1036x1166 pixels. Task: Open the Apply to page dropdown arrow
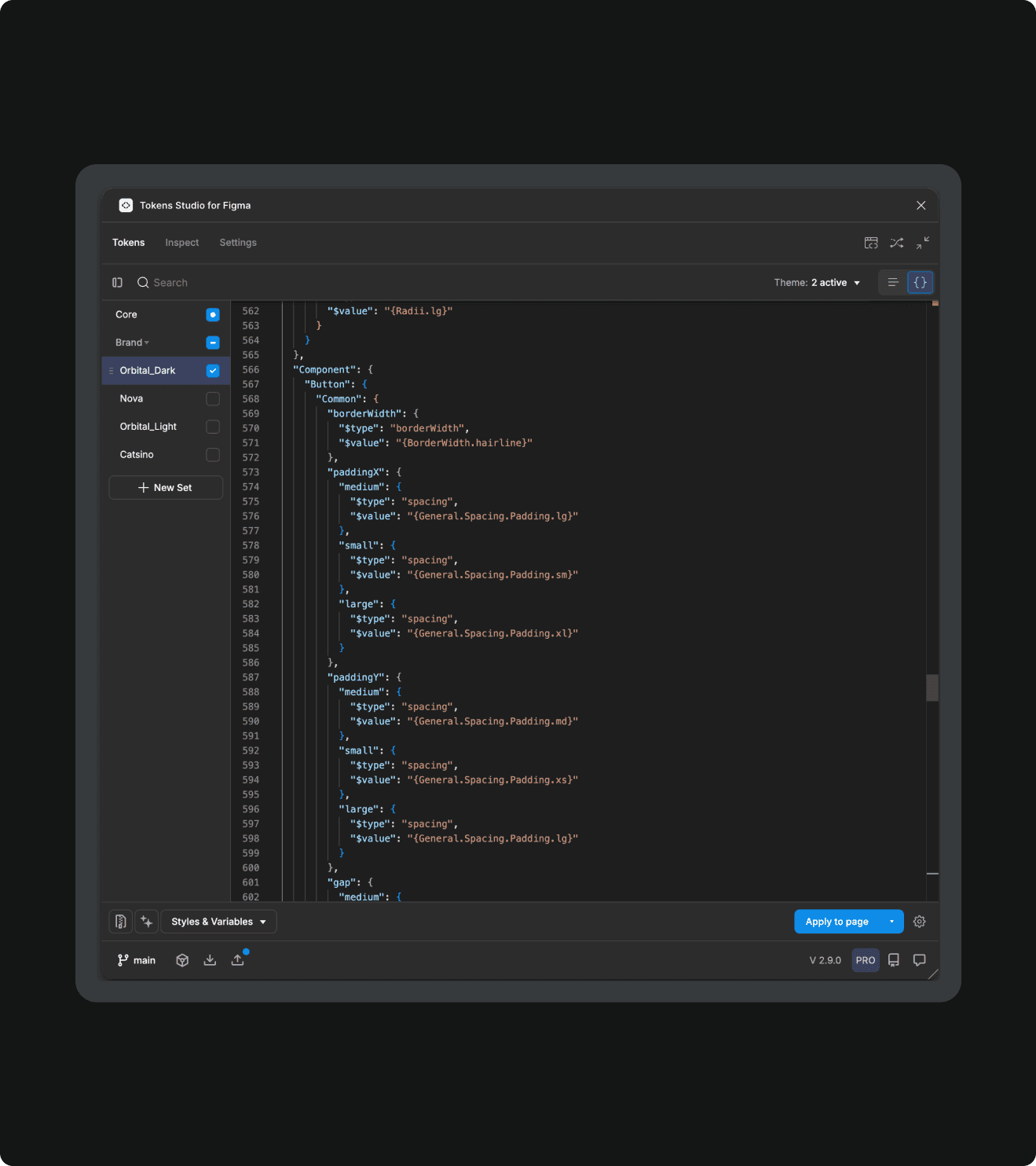click(891, 922)
